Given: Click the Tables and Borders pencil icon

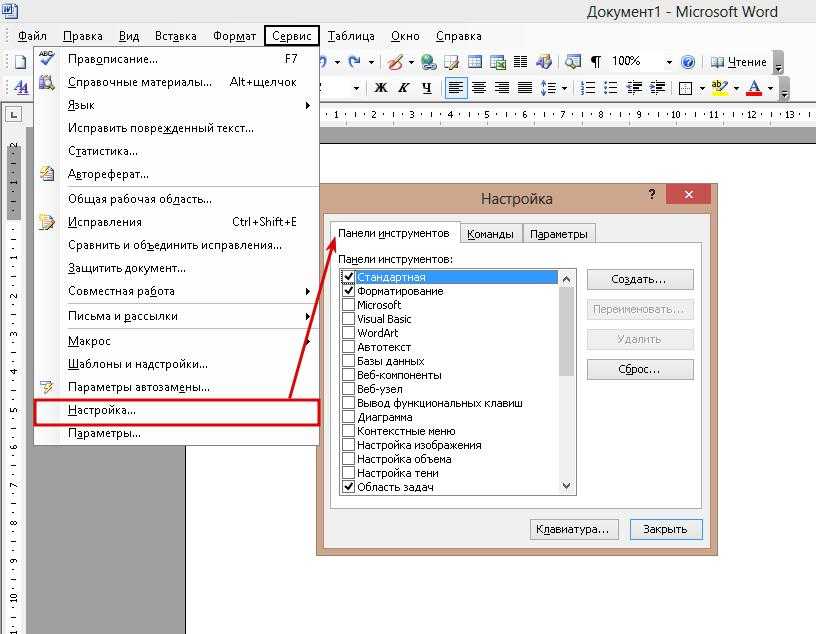Looking at the screenshot, I should pos(451,62).
